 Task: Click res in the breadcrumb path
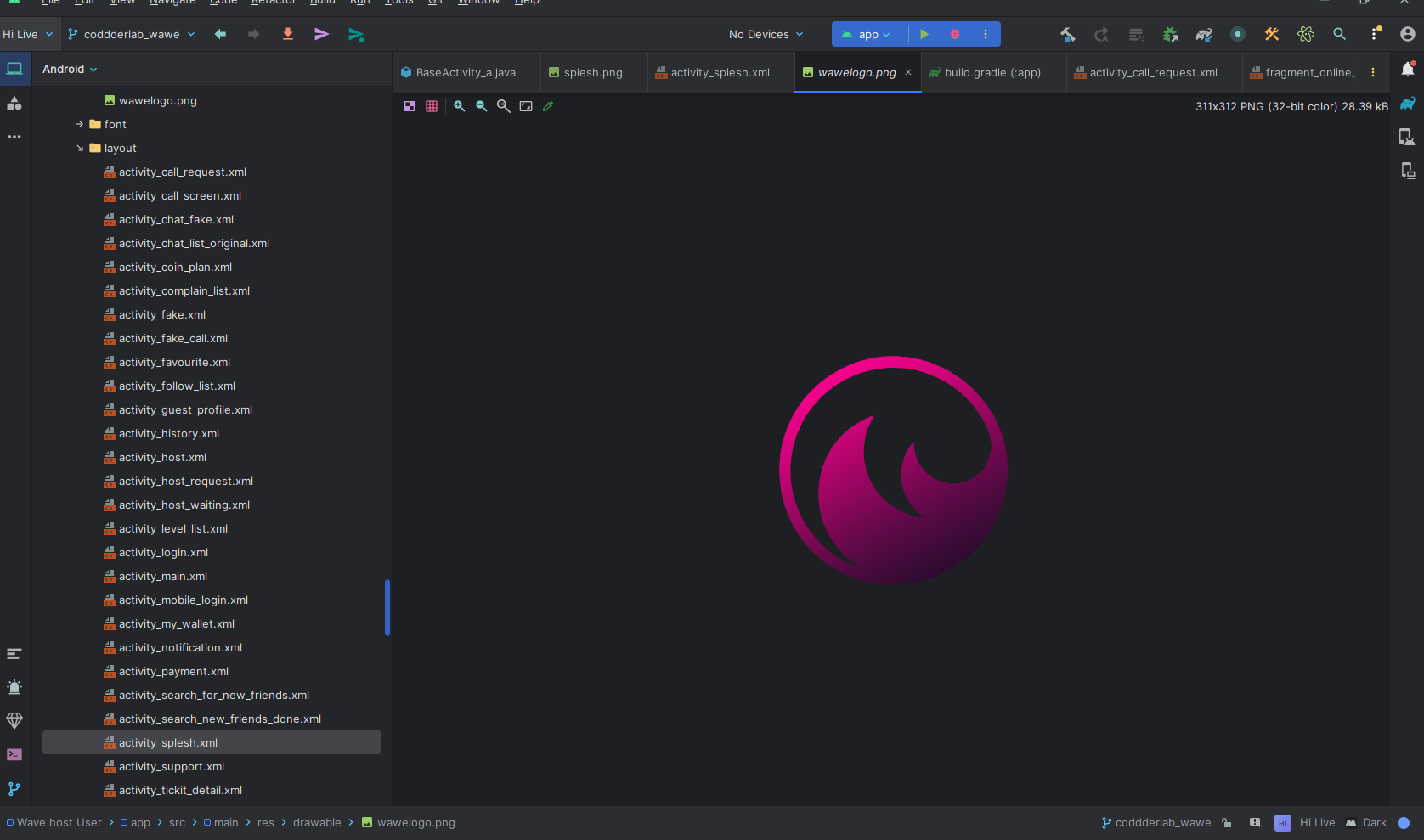tap(266, 822)
